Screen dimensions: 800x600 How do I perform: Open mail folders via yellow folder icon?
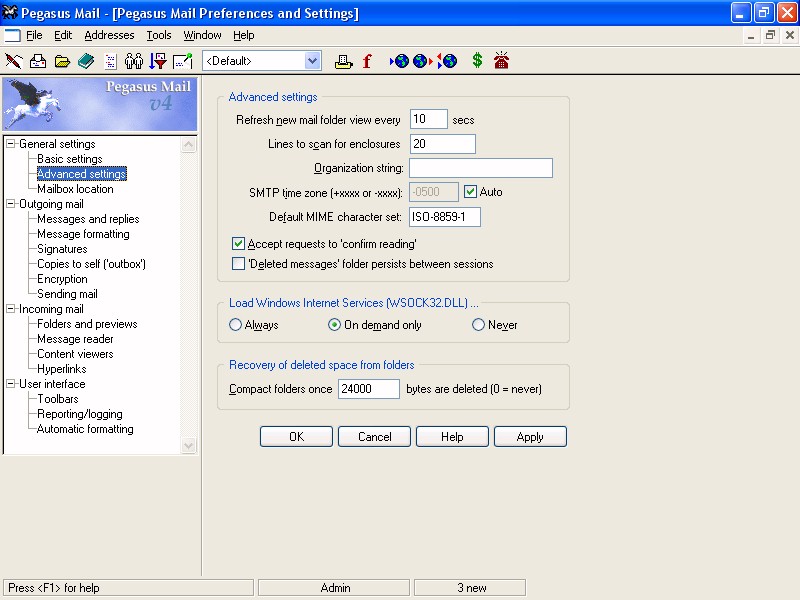[62, 61]
